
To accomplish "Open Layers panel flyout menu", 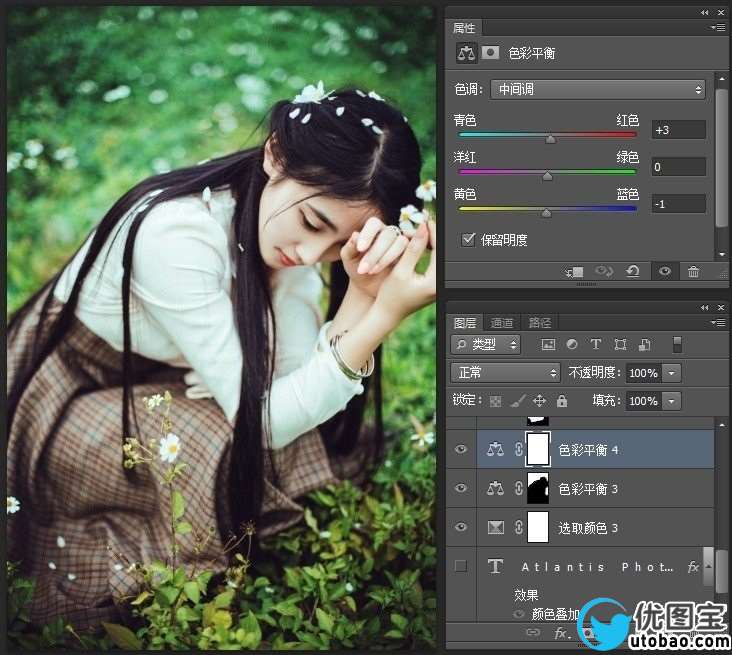I will pos(718,322).
